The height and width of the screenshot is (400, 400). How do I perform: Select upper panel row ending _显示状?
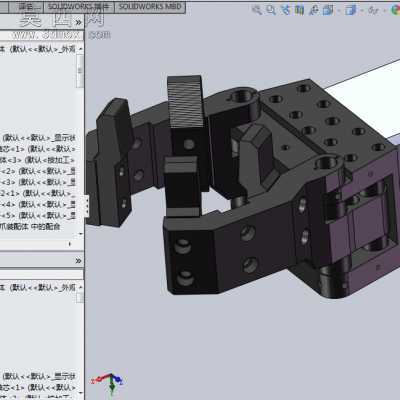38,137
